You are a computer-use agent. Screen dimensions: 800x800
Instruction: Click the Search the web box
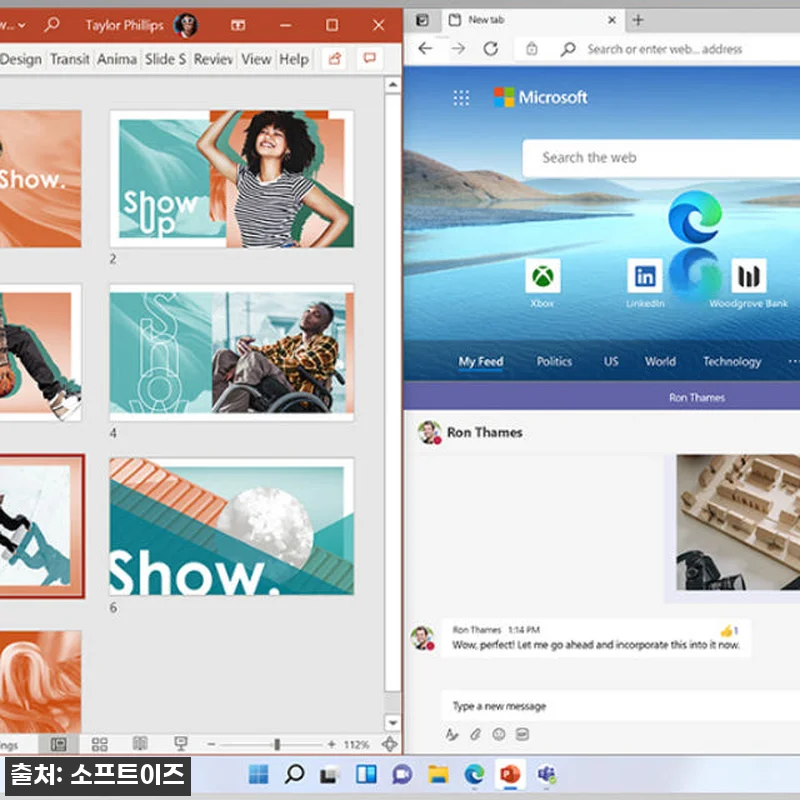click(661, 158)
